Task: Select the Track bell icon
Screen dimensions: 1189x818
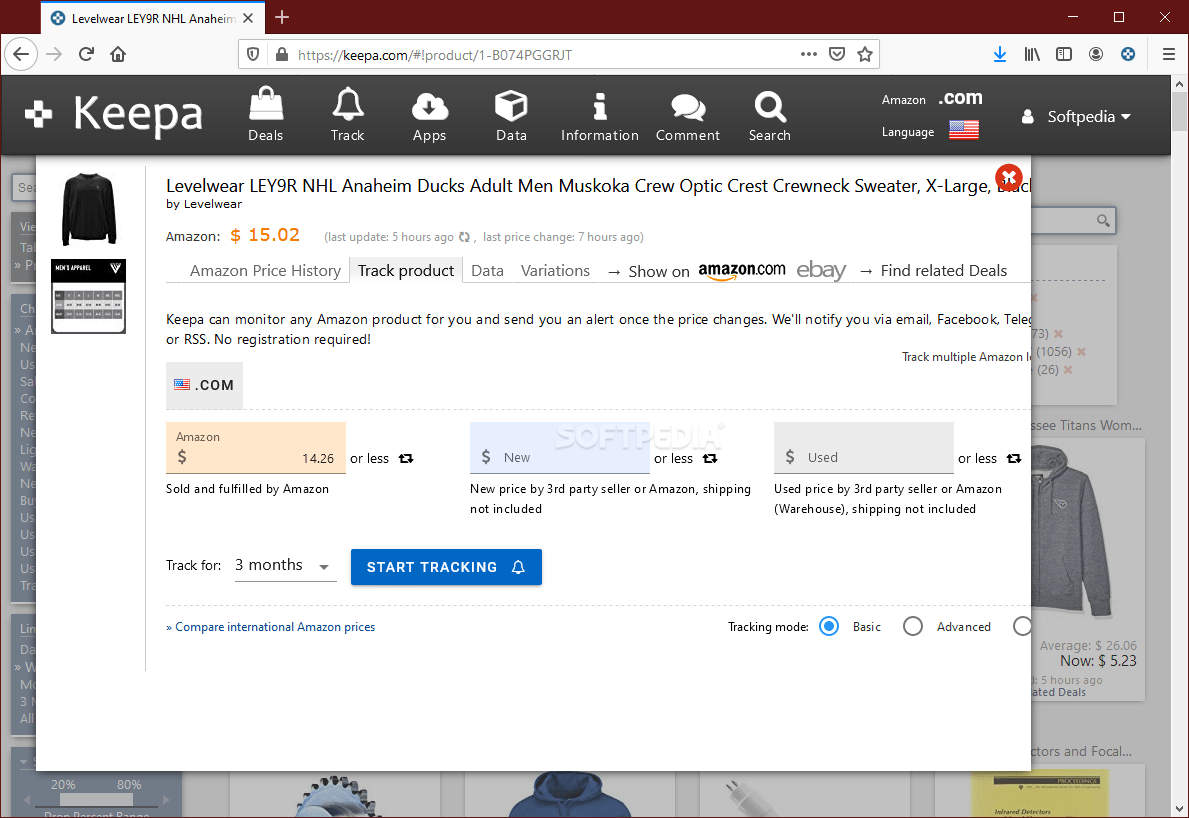Action: 347,114
